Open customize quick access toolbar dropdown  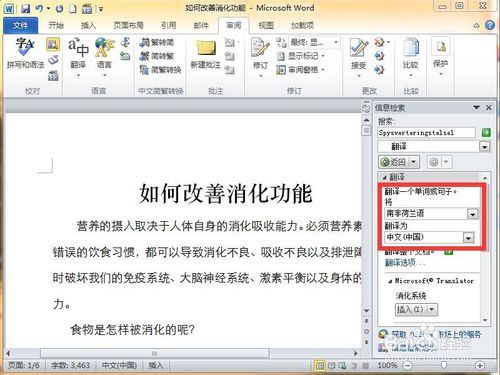point(101,9)
